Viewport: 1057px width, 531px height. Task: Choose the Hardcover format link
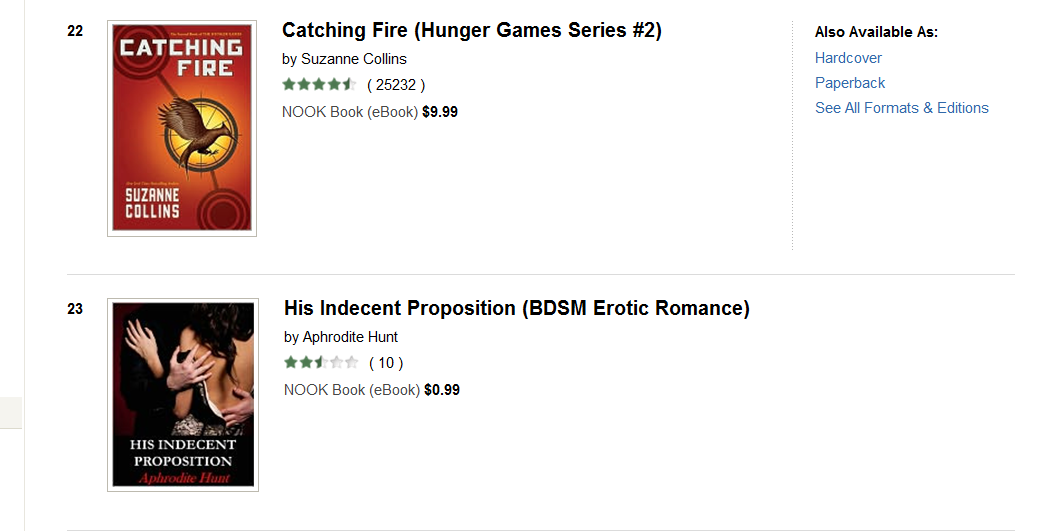pyautogui.click(x=848, y=58)
